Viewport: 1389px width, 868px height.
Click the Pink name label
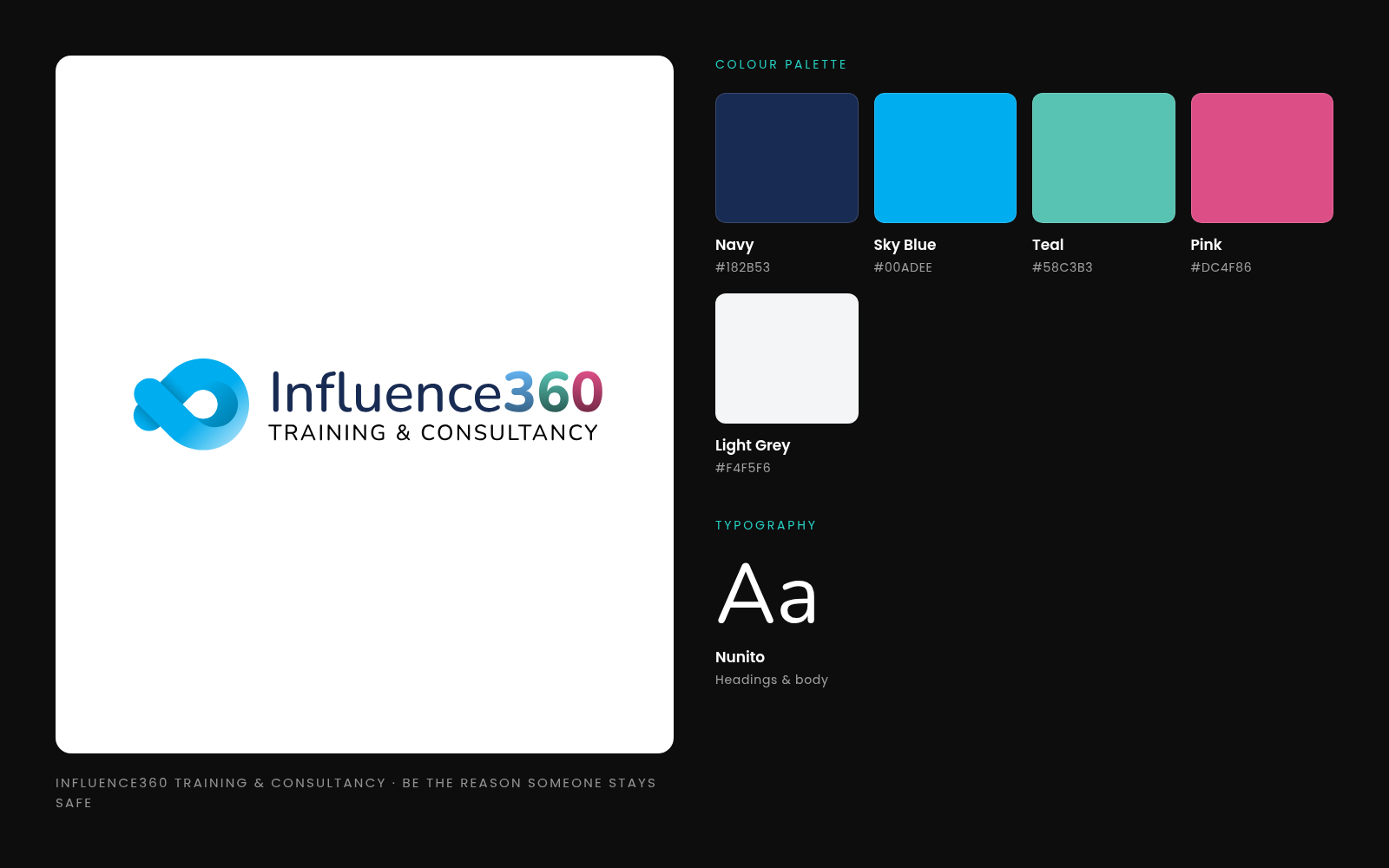[1206, 245]
